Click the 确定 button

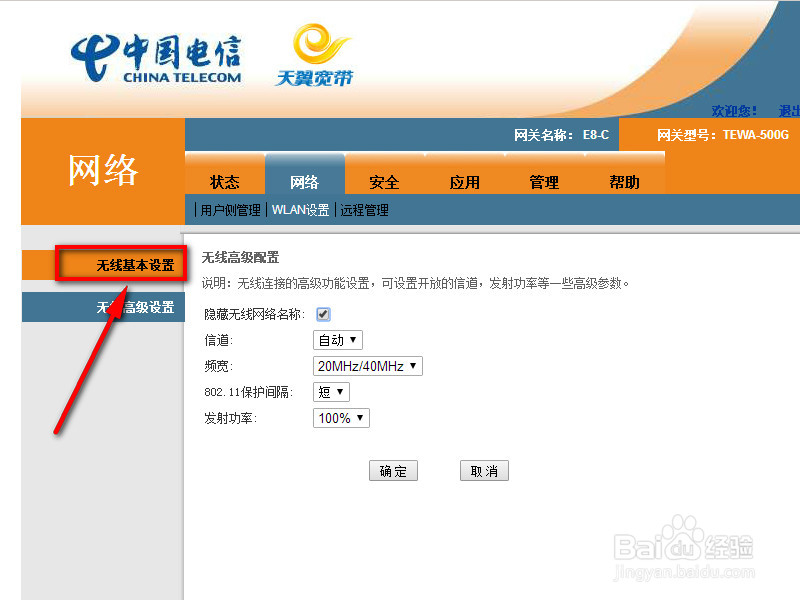pos(393,471)
